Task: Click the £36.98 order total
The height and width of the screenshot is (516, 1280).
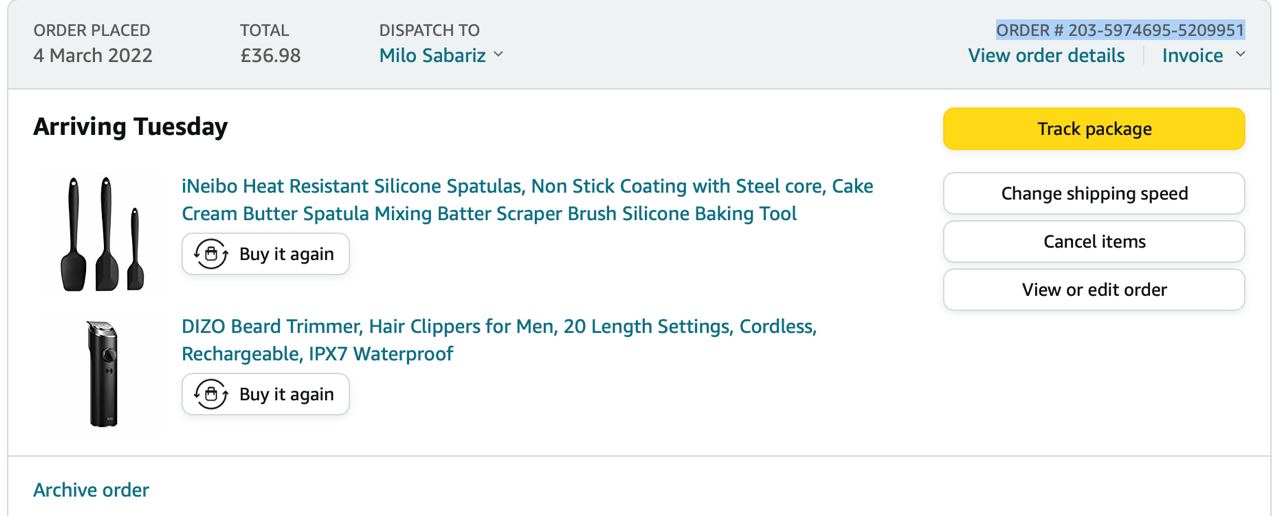Action: coord(264,55)
